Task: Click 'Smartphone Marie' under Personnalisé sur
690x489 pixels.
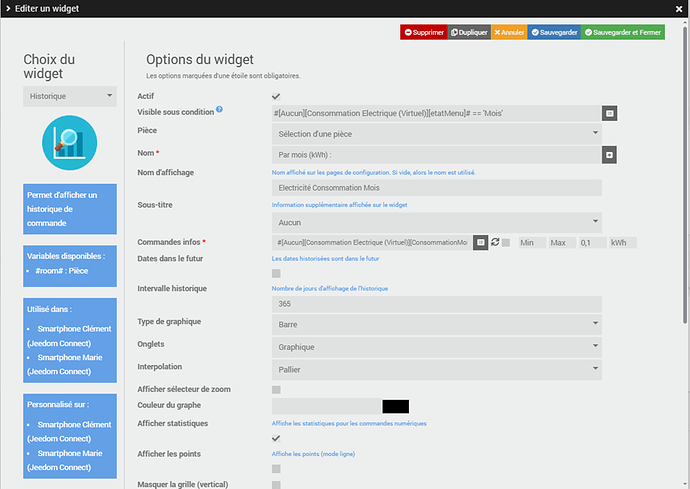Action: [x=70, y=453]
